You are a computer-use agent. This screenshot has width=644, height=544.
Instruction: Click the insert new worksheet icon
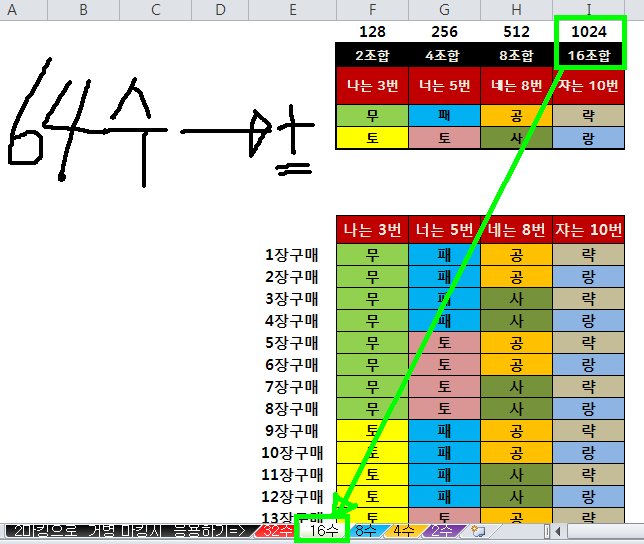click(x=478, y=531)
